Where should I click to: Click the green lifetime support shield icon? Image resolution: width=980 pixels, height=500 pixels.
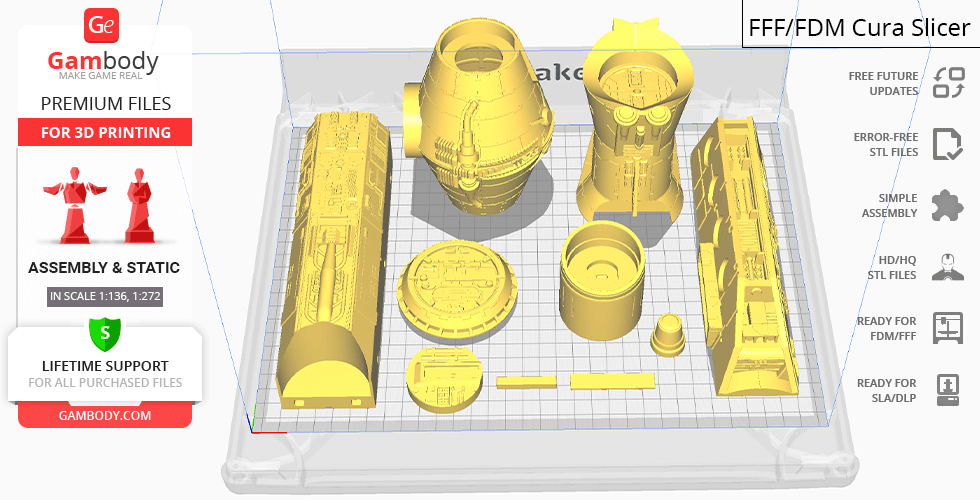(x=104, y=331)
